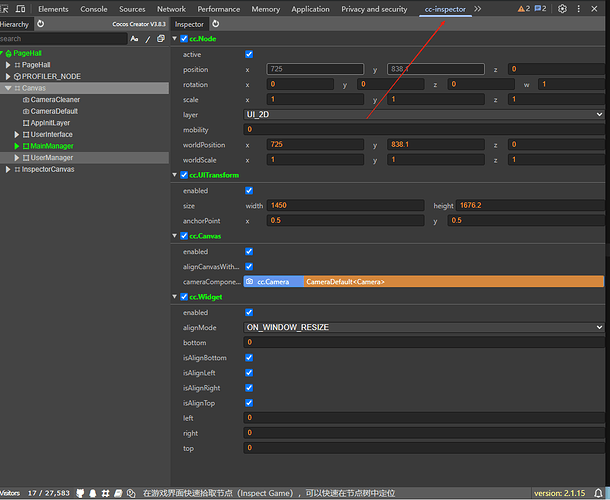
Task: Collapse the Canvas tree node
Action: point(8,88)
